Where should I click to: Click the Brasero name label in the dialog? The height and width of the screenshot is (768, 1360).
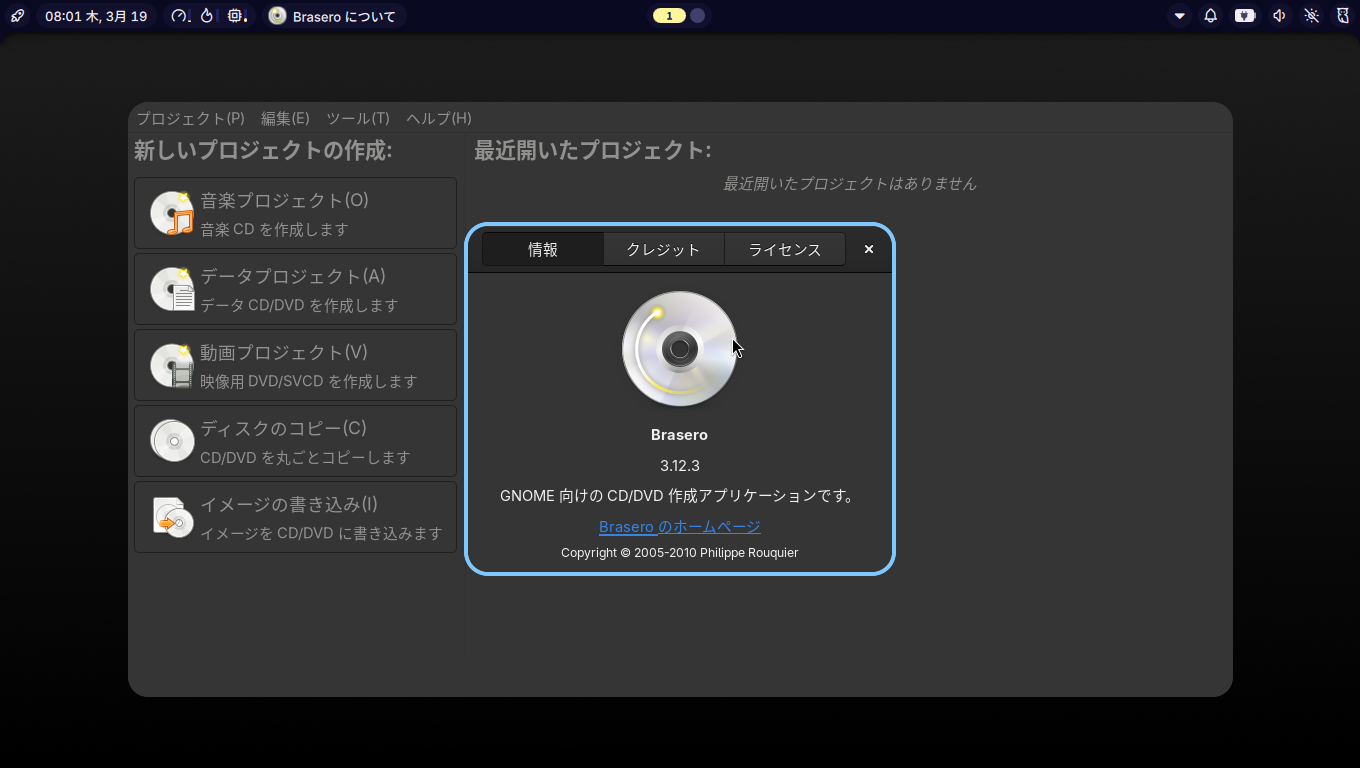(x=680, y=435)
